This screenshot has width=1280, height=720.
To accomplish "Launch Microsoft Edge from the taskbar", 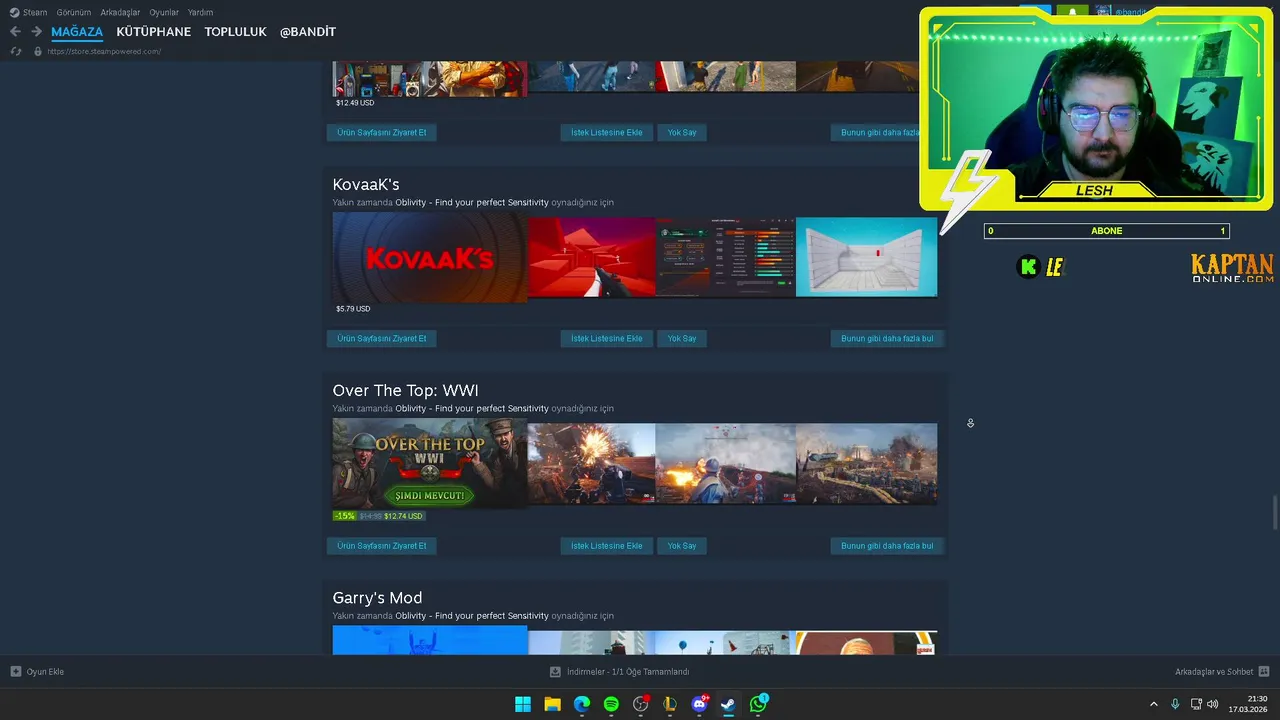I will [x=582, y=704].
